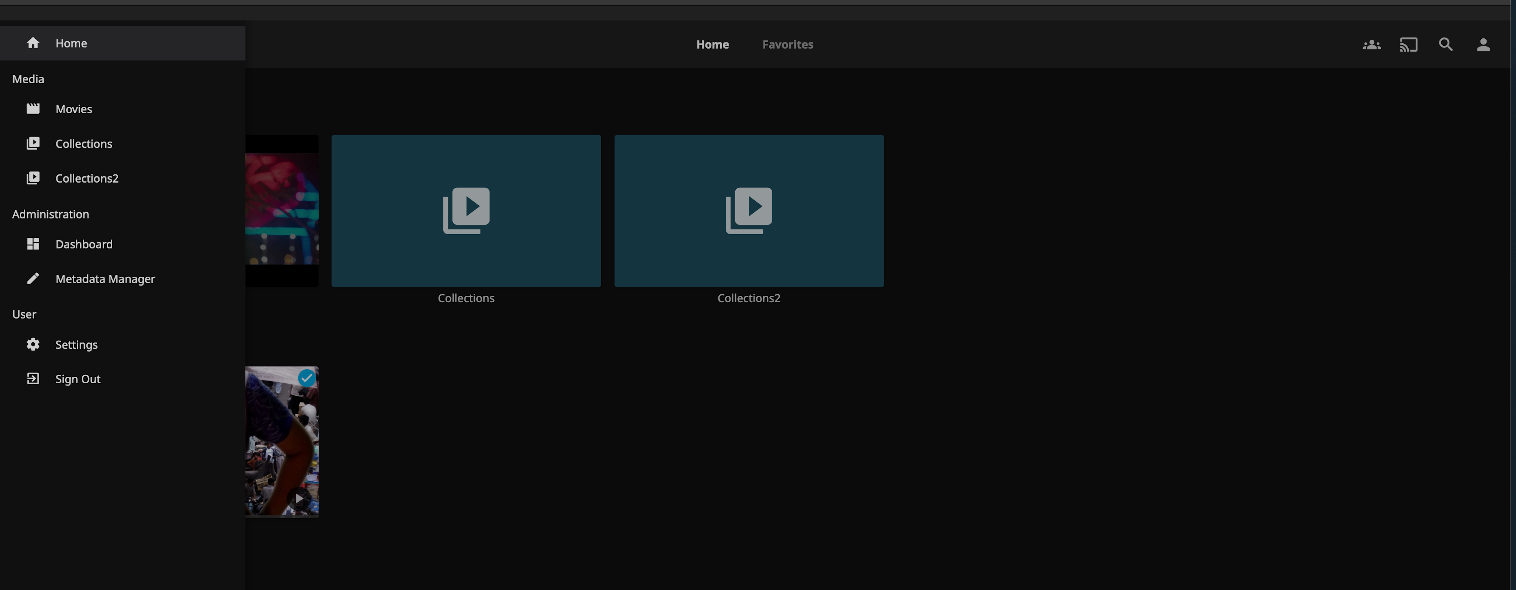Image resolution: width=1516 pixels, height=590 pixels.
Task: Click the Settings gear icon
Action: point(33,344)
